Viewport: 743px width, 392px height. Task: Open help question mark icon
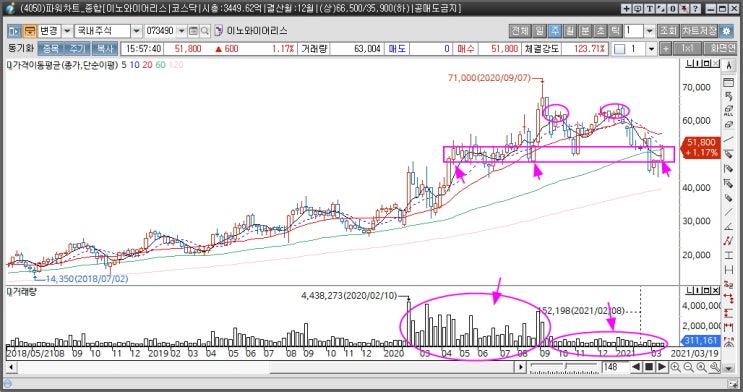695,9
